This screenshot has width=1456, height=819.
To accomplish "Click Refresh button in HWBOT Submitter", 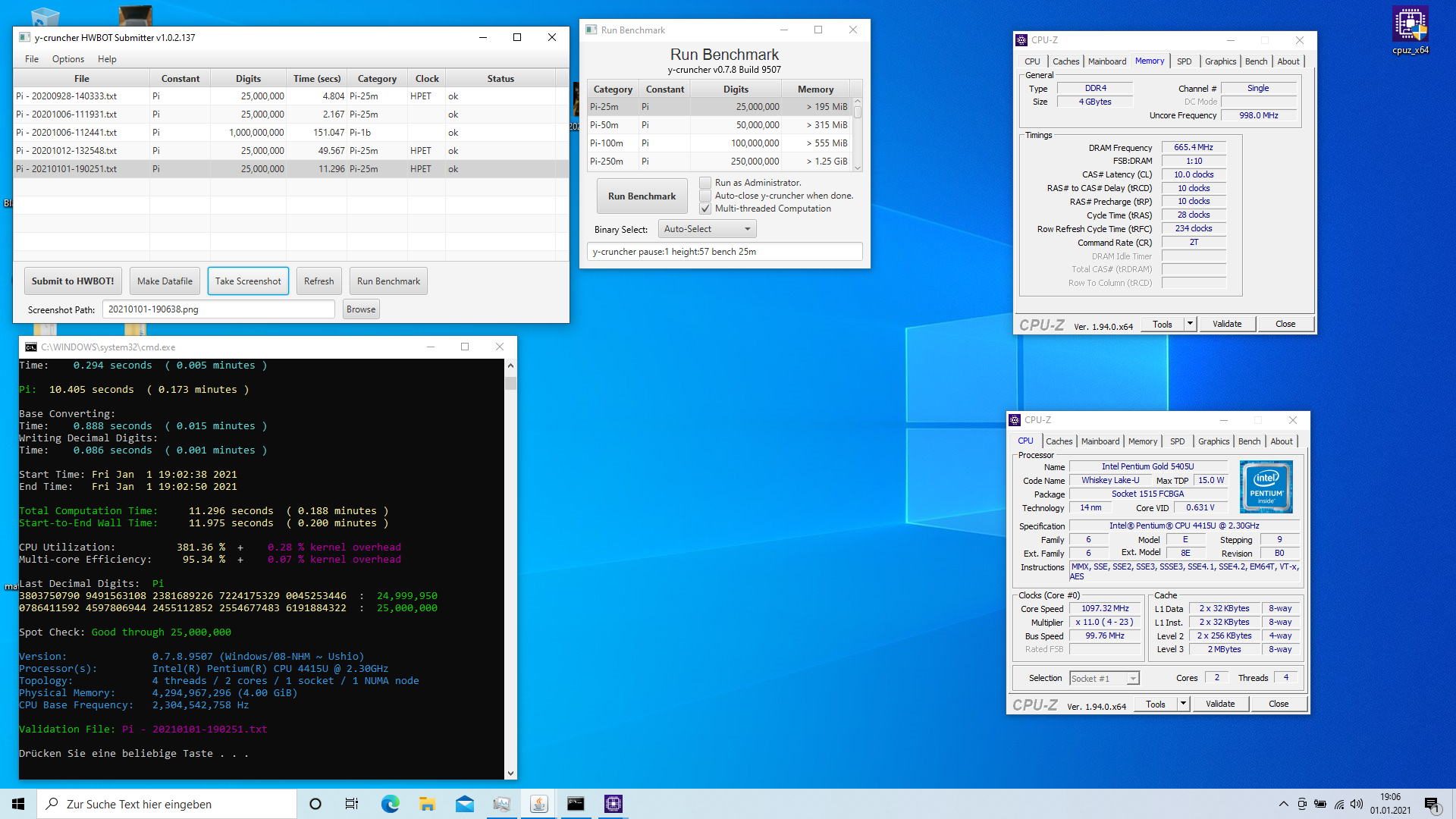I will pos(318,281).
